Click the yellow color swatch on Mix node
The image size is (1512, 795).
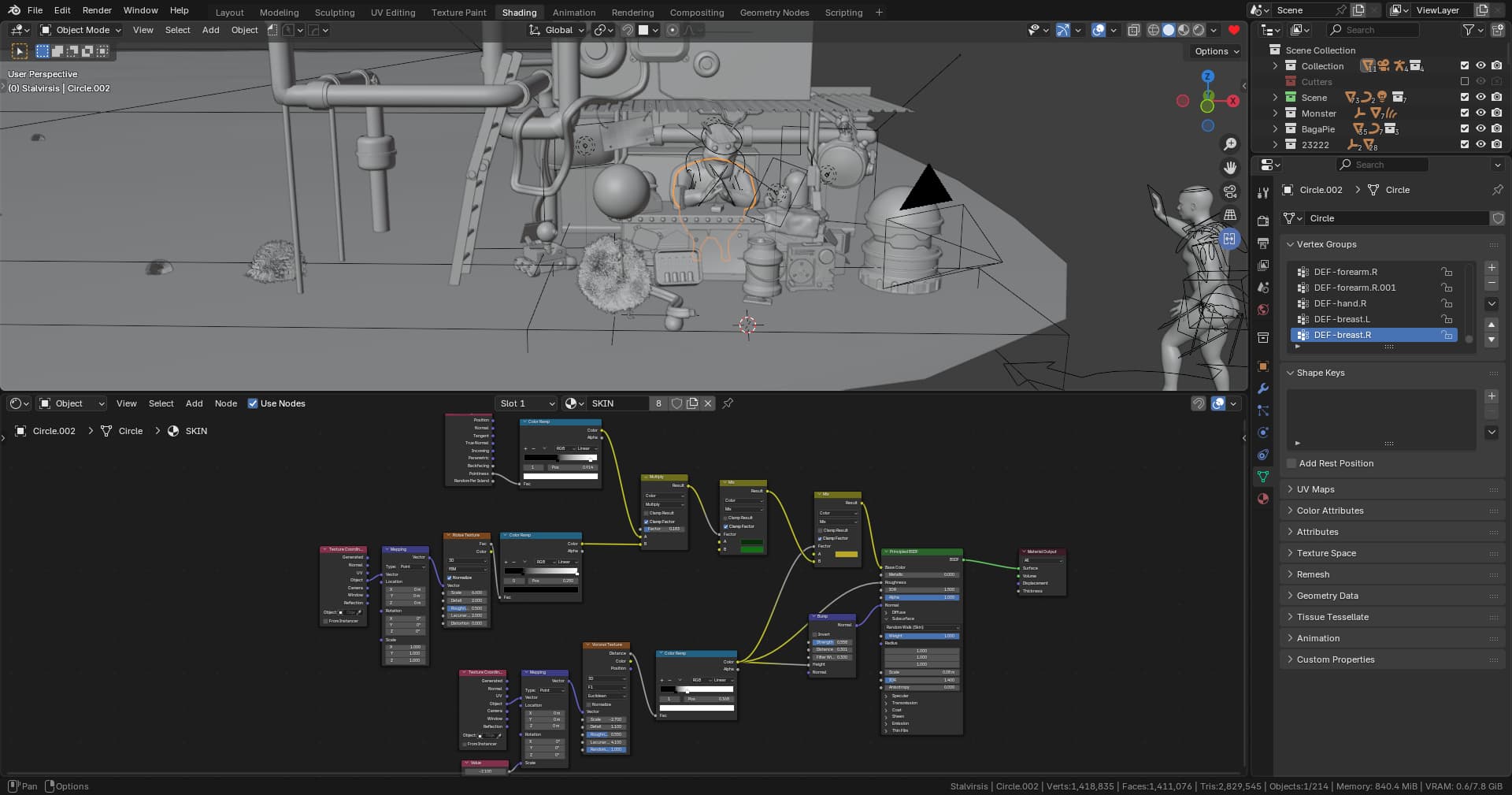click(846, 554)
